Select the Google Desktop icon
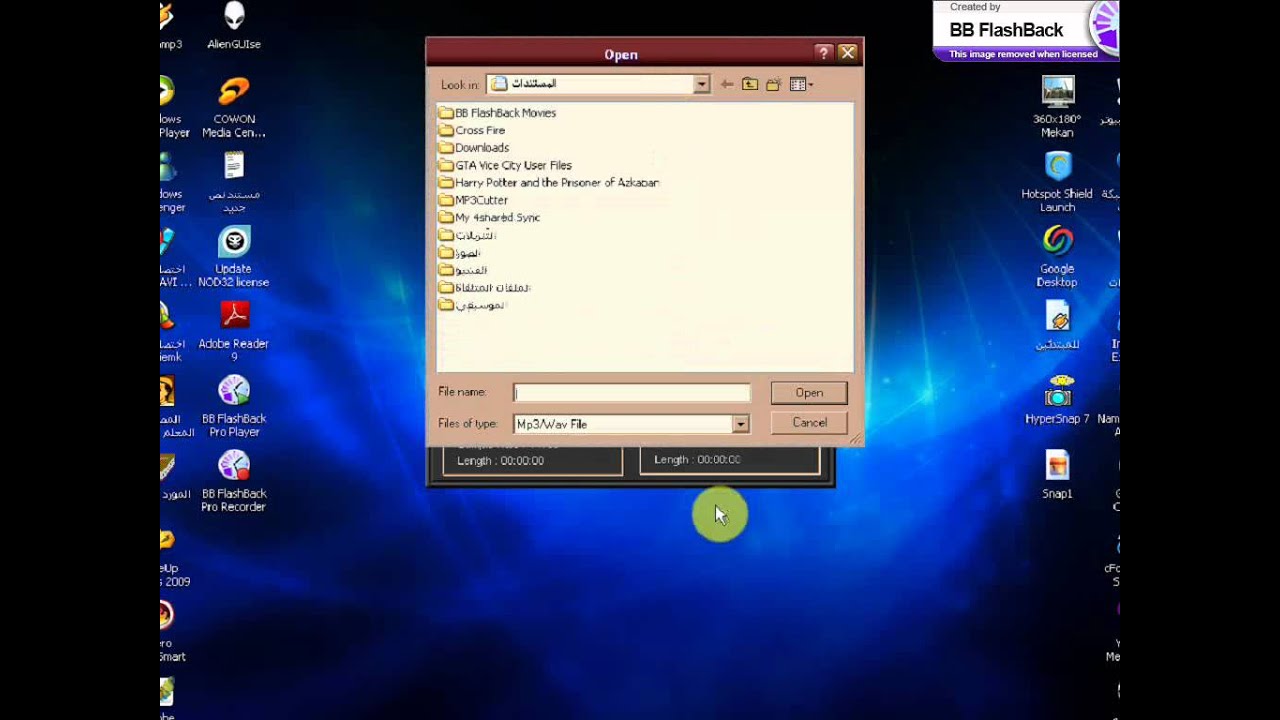Image resolution: width=1280 pixels, height=720 pixels. coord(1057,257)
